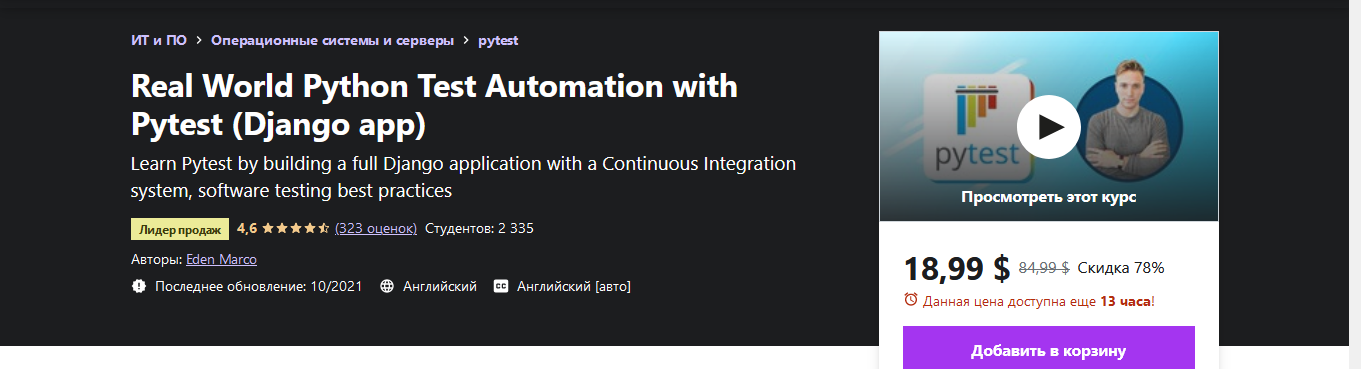Viewport: 1361px width, 369px height.
Task: Go to the 'ИТ и ПО' breadcrumb
Action: [159, 41]
